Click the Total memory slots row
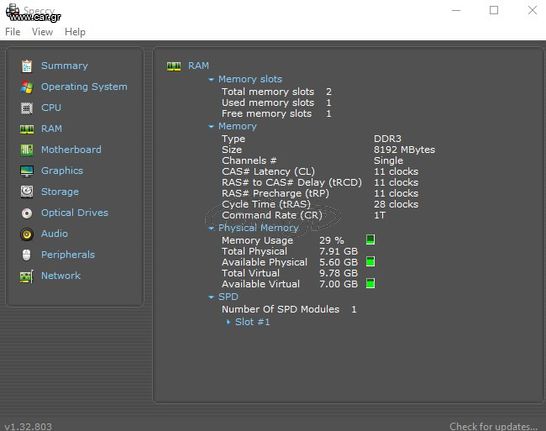The height and width of the screenshot is (431, 546). [276, 92]
